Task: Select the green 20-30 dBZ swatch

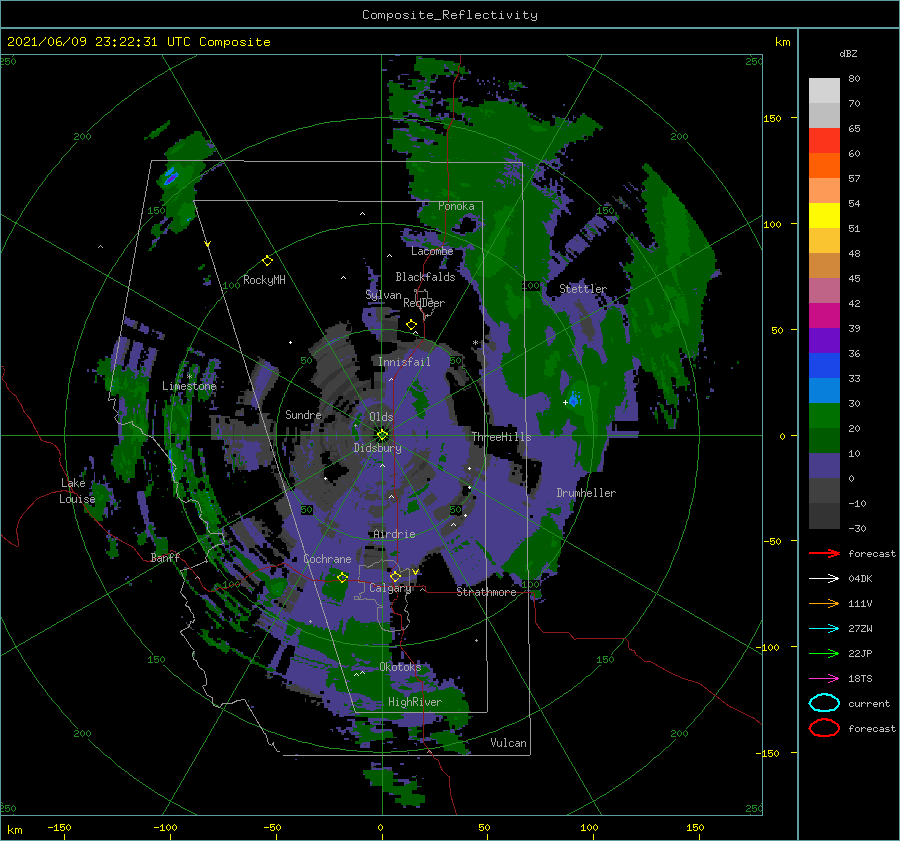Action: click(824, 415)
